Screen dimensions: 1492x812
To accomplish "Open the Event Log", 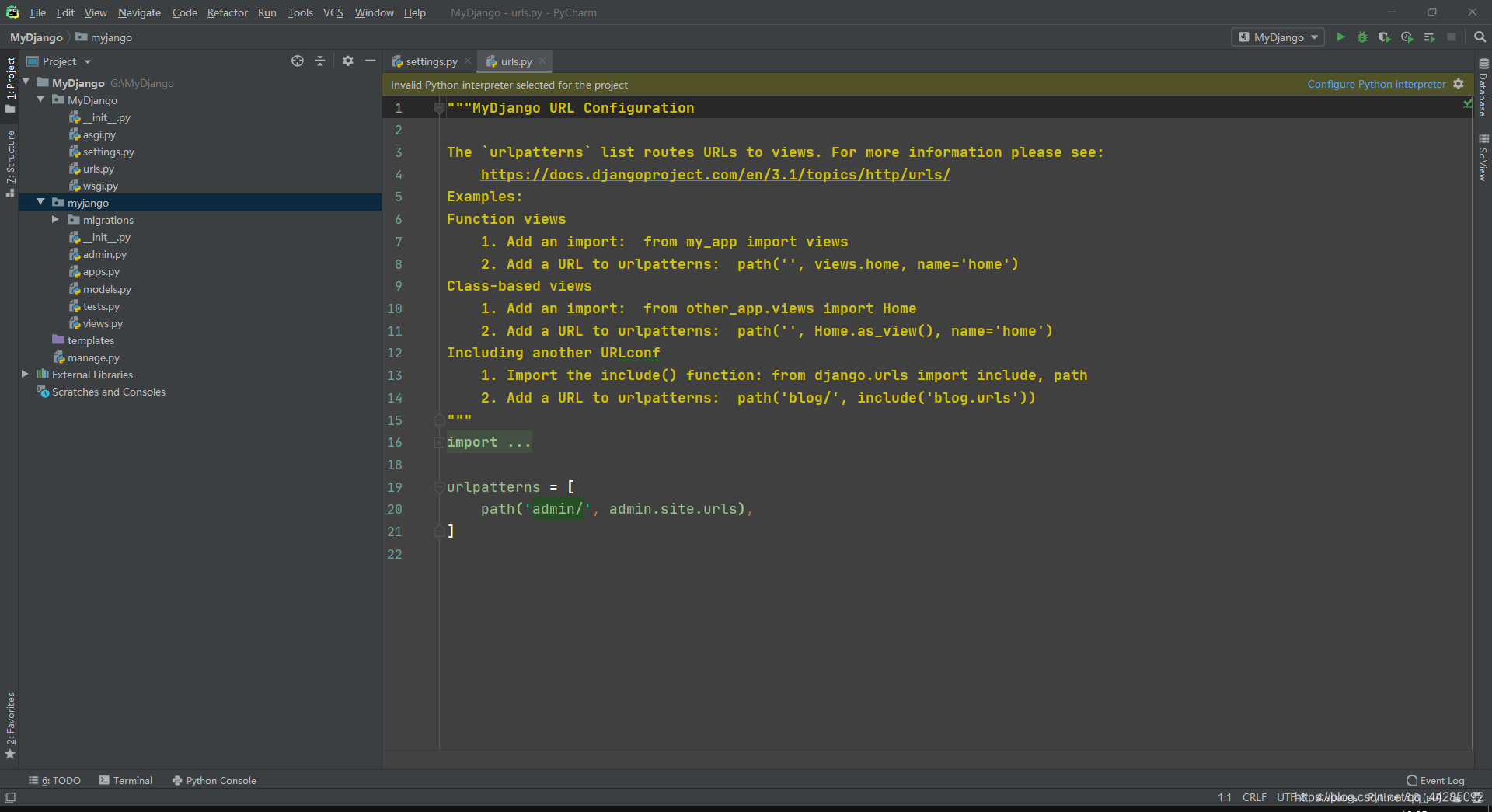I will coord(1435,781).
